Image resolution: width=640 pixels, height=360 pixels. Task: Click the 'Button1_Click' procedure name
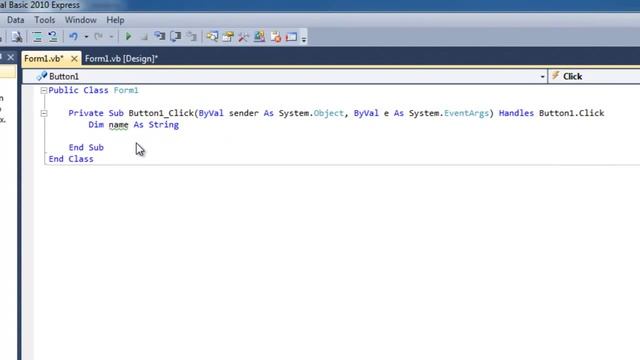[x=161, y=113]
